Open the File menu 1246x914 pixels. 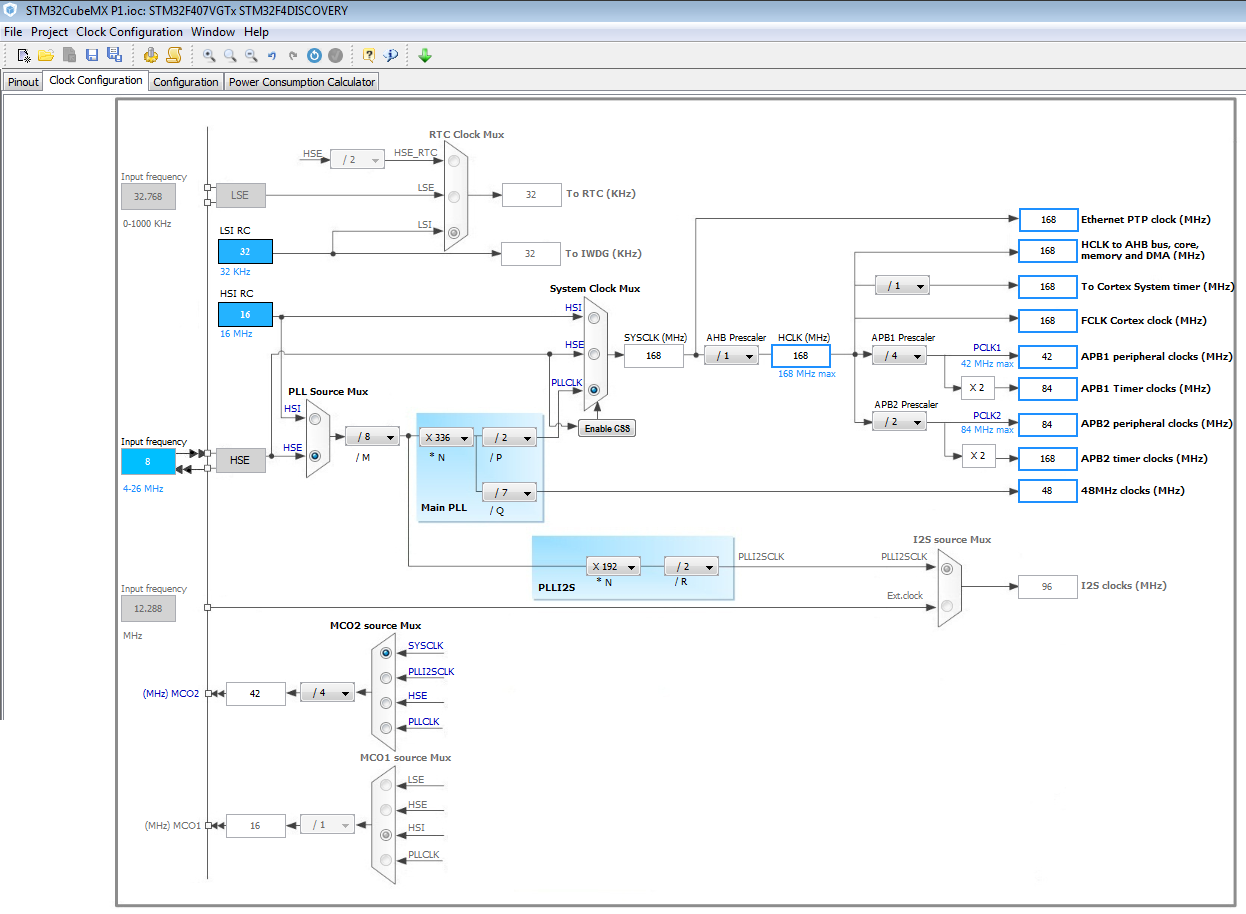tap(13, 32)
